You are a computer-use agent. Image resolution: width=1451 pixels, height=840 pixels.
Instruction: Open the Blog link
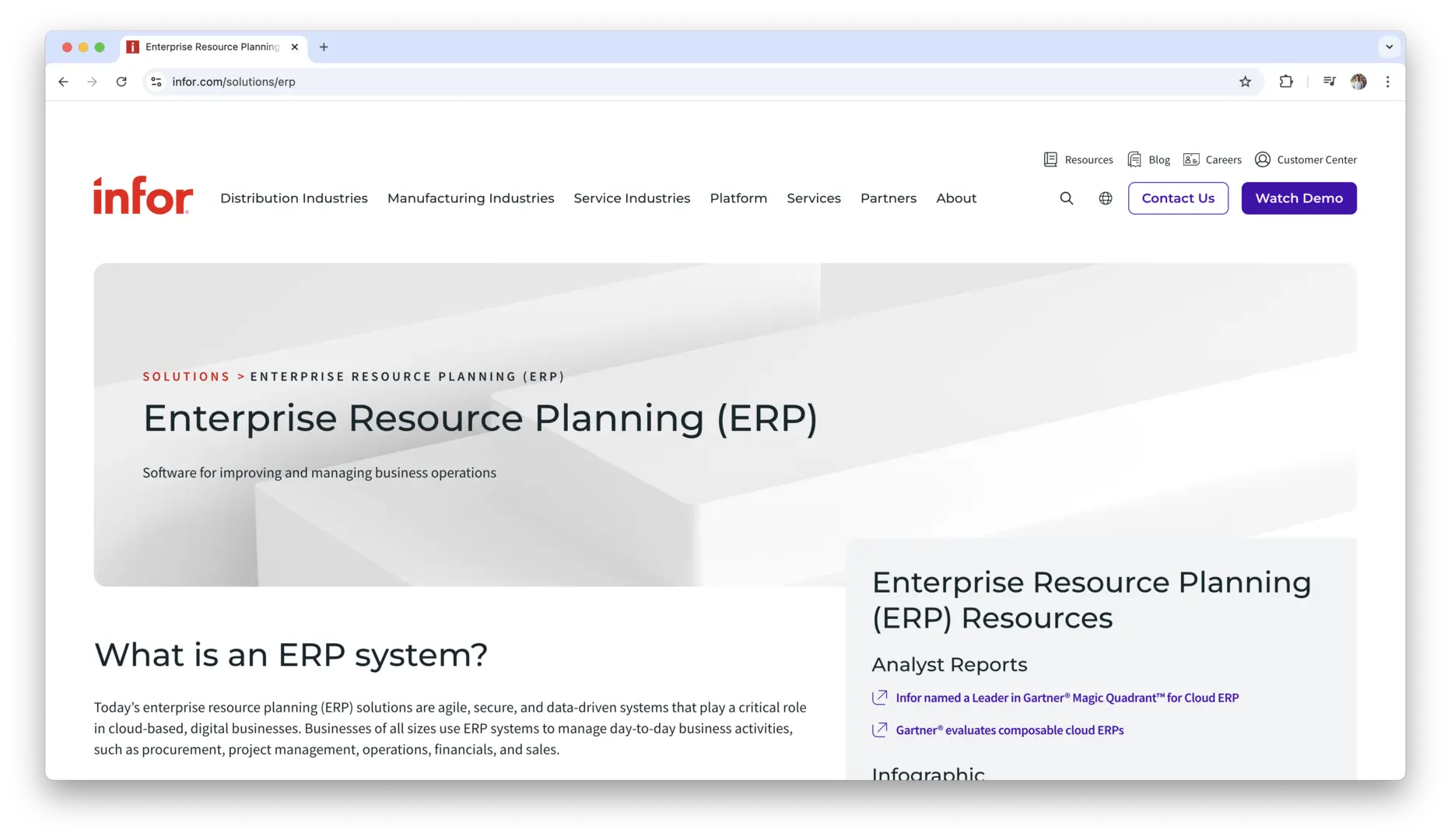(x=1159, y=159)
